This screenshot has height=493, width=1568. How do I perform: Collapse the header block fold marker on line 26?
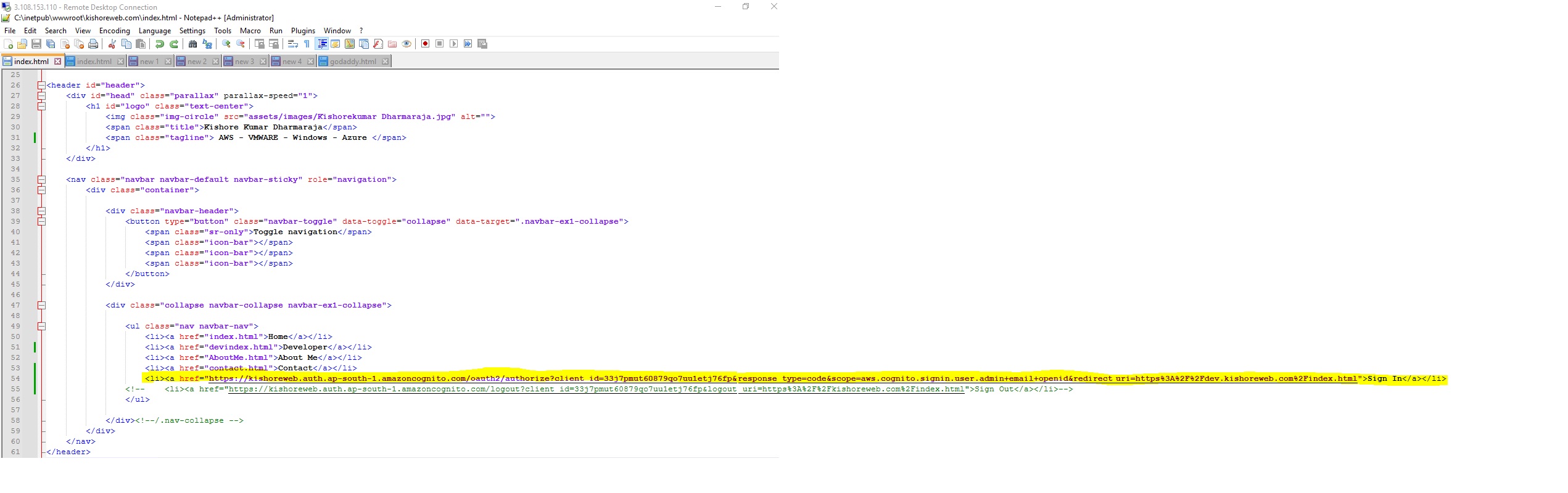(41, 86)
